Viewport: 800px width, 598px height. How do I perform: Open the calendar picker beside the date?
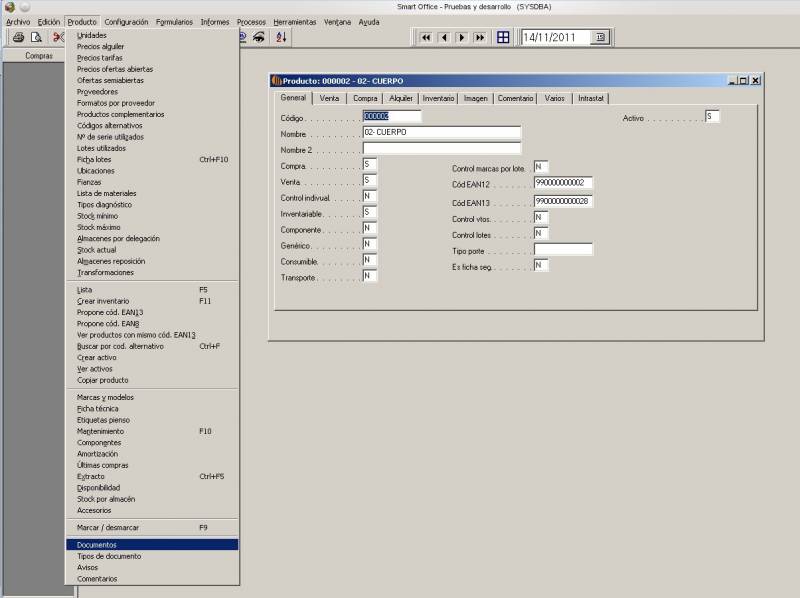600,37
